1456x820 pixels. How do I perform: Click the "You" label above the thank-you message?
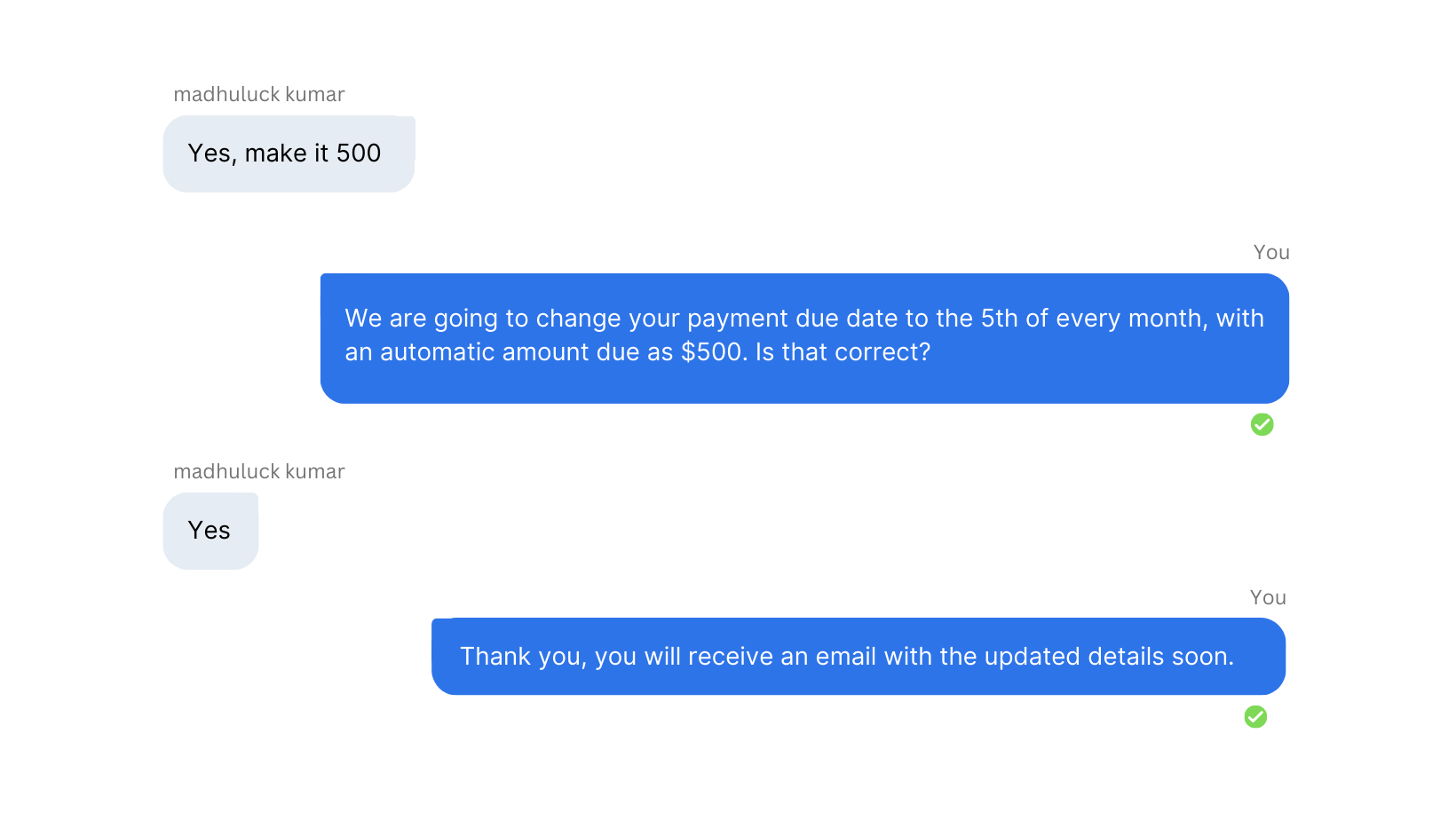(1268, 597)
